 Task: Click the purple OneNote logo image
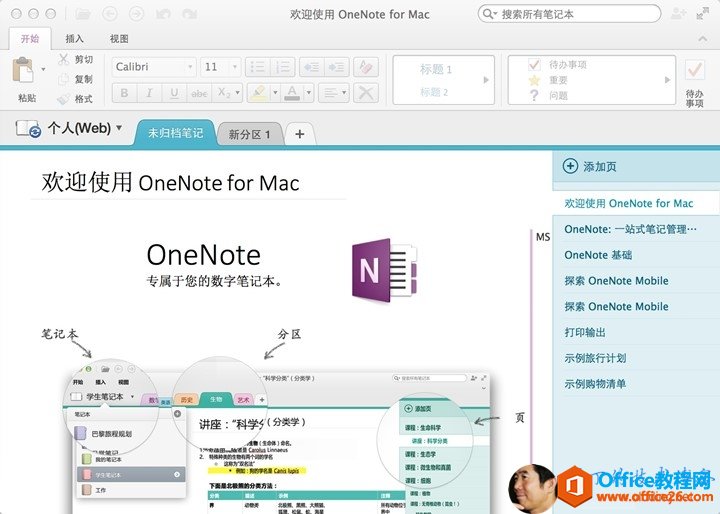[385, 270]
